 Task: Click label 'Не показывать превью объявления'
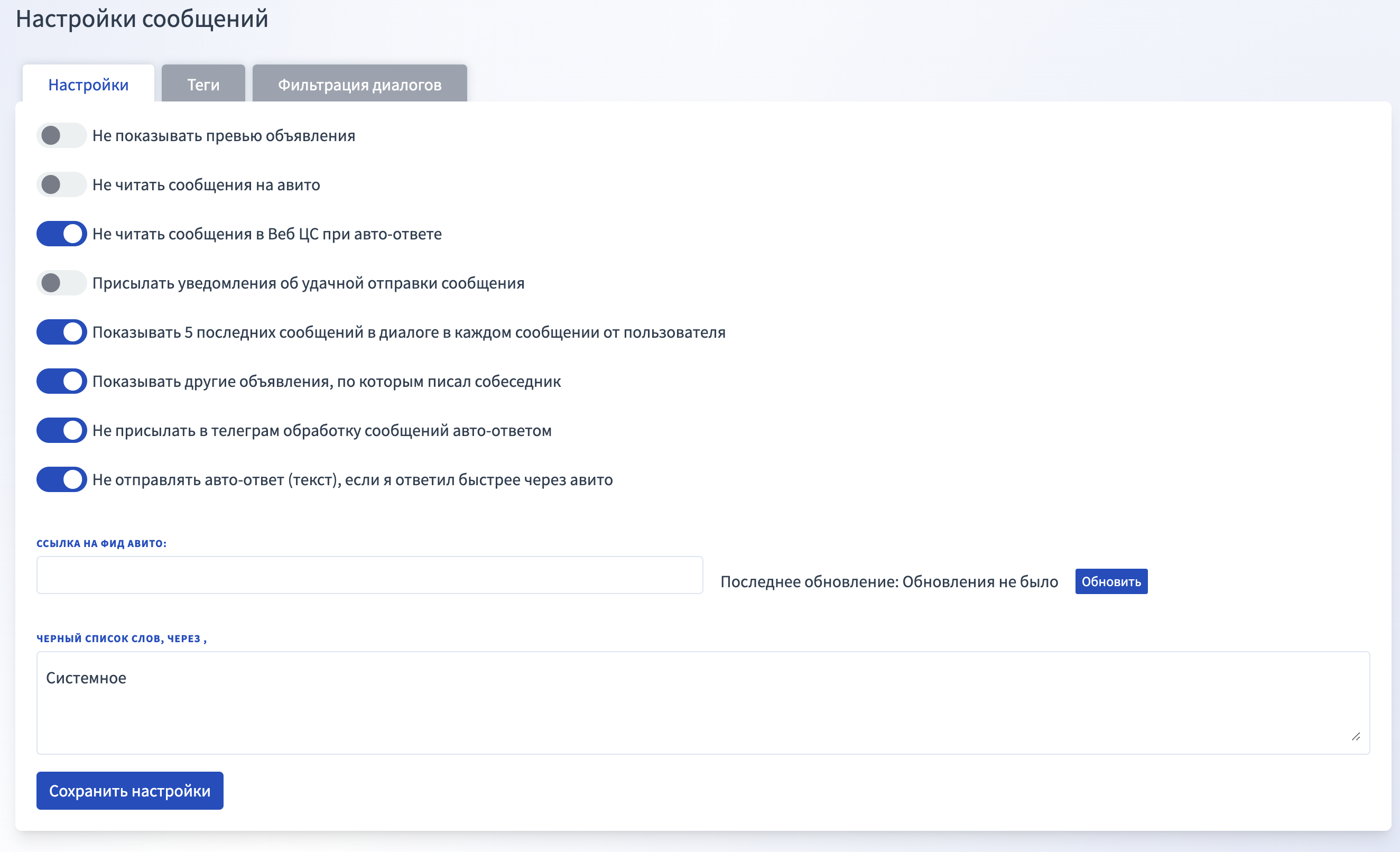pyautogui.click(x=224, y=135)
